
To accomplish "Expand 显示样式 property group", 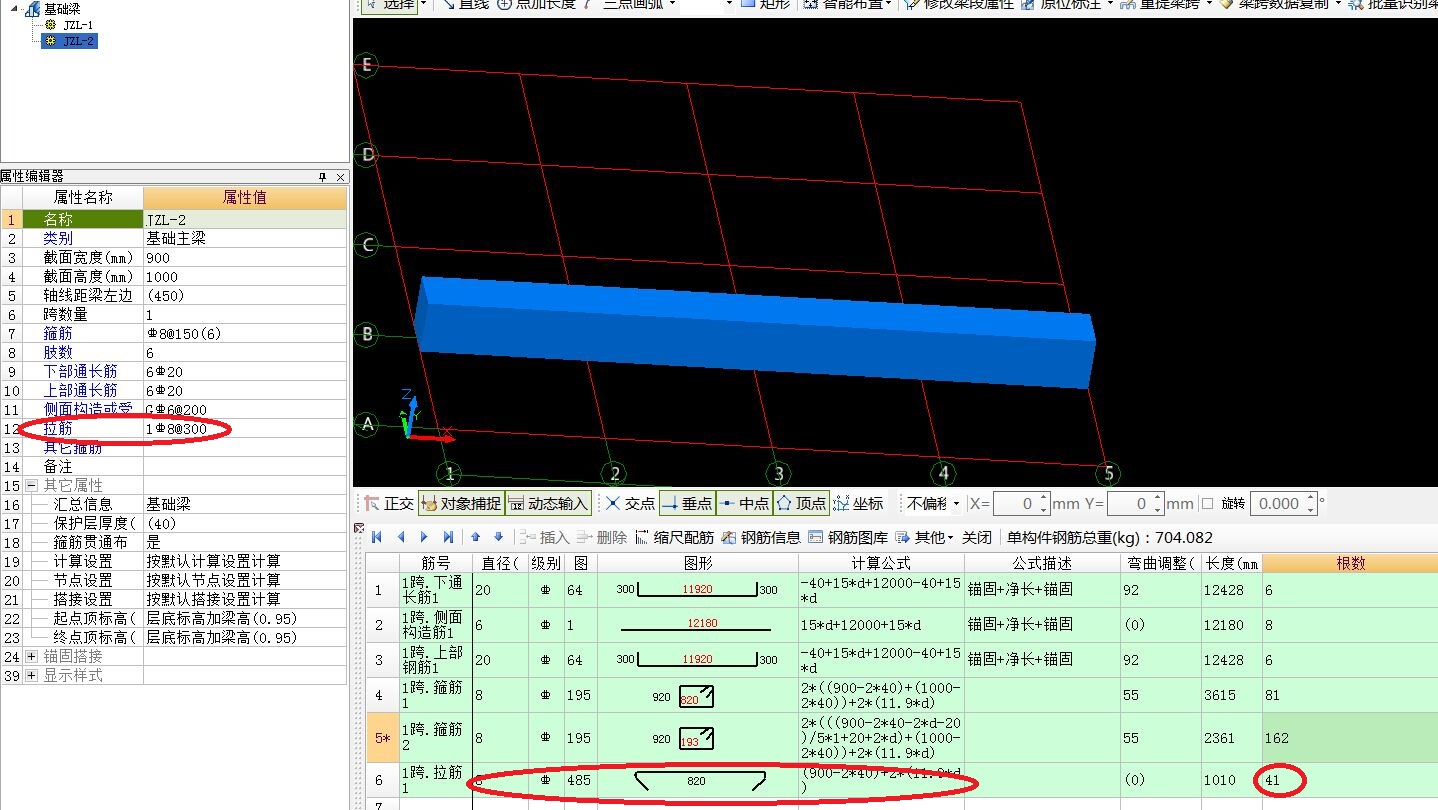I will tap(31, 675).
